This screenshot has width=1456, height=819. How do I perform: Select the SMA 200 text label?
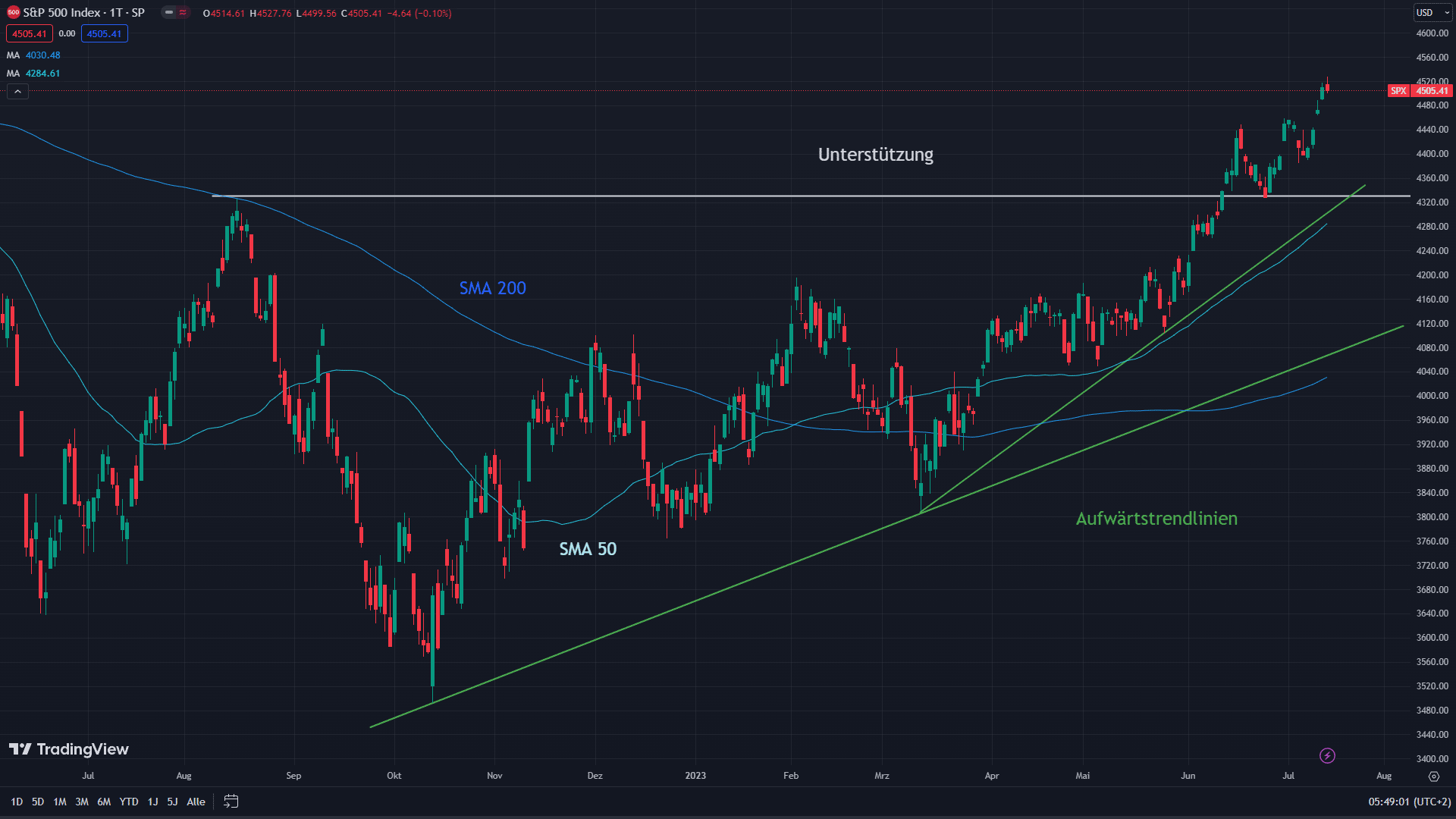(492, 288)
